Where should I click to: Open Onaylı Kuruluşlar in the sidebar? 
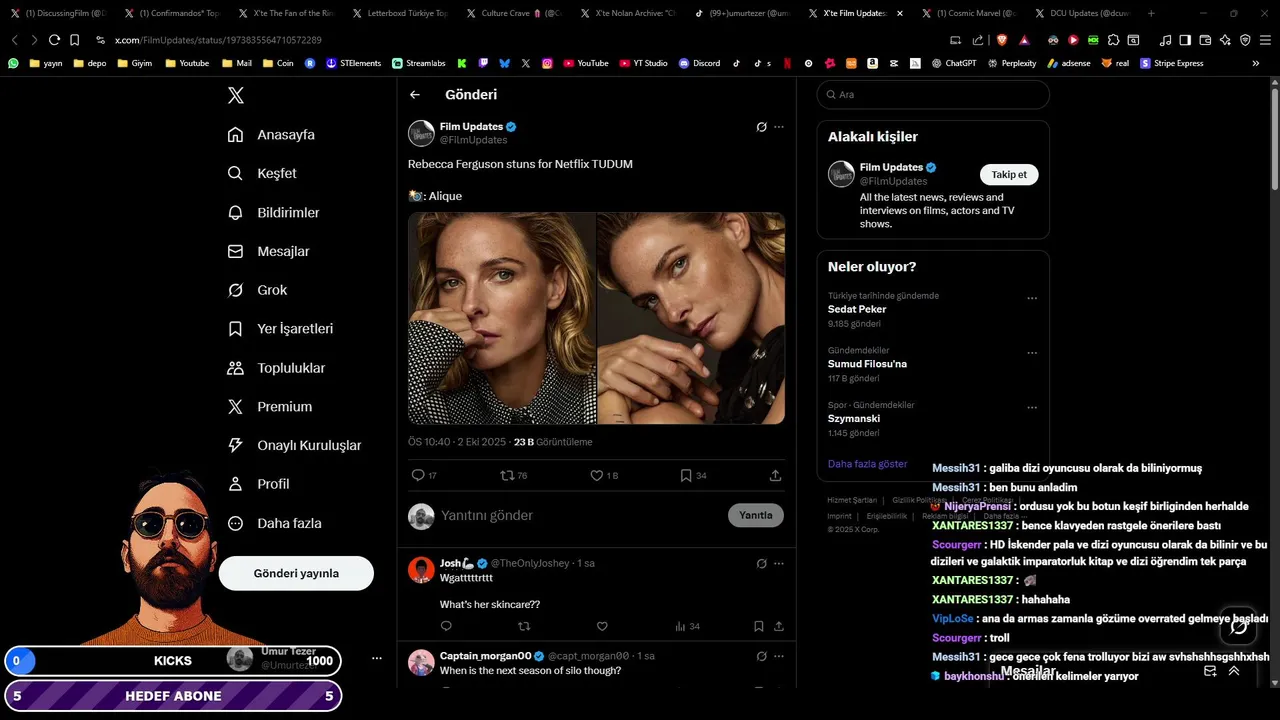coord(294,445)
